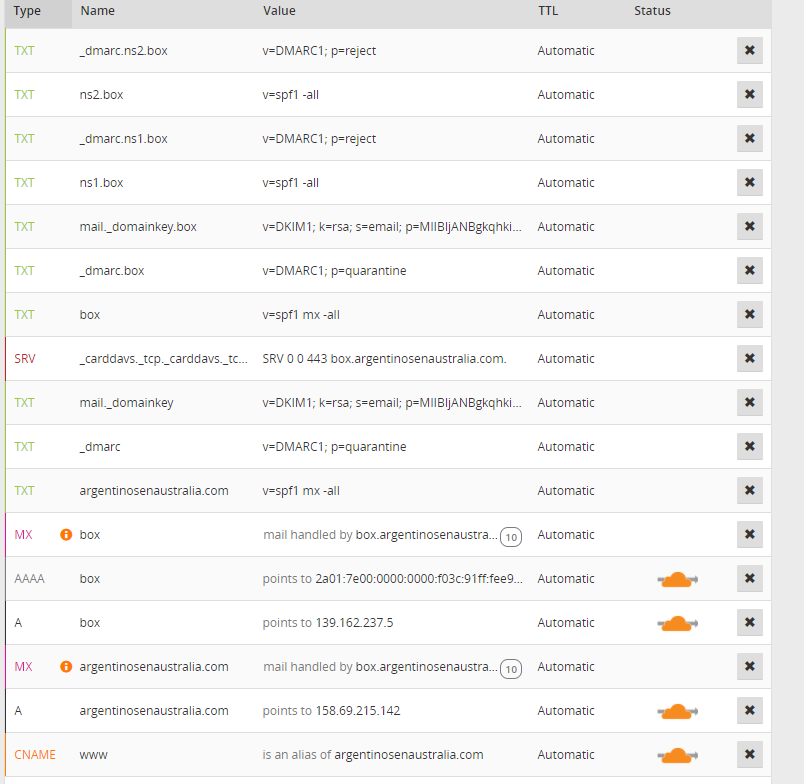804x784 pixels.
Task: Open TTL Automatic dropdown for ns1.box
Action: [x=566, y=183]
